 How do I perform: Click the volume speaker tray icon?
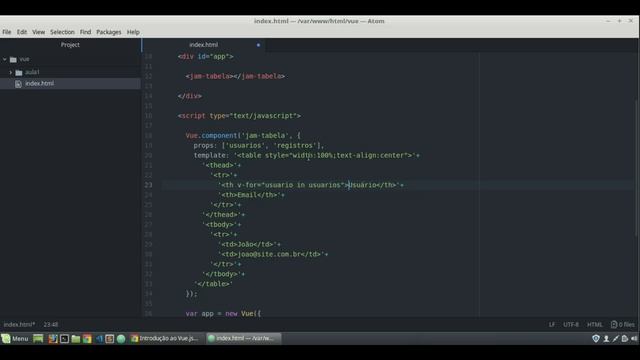click(634, 338)
